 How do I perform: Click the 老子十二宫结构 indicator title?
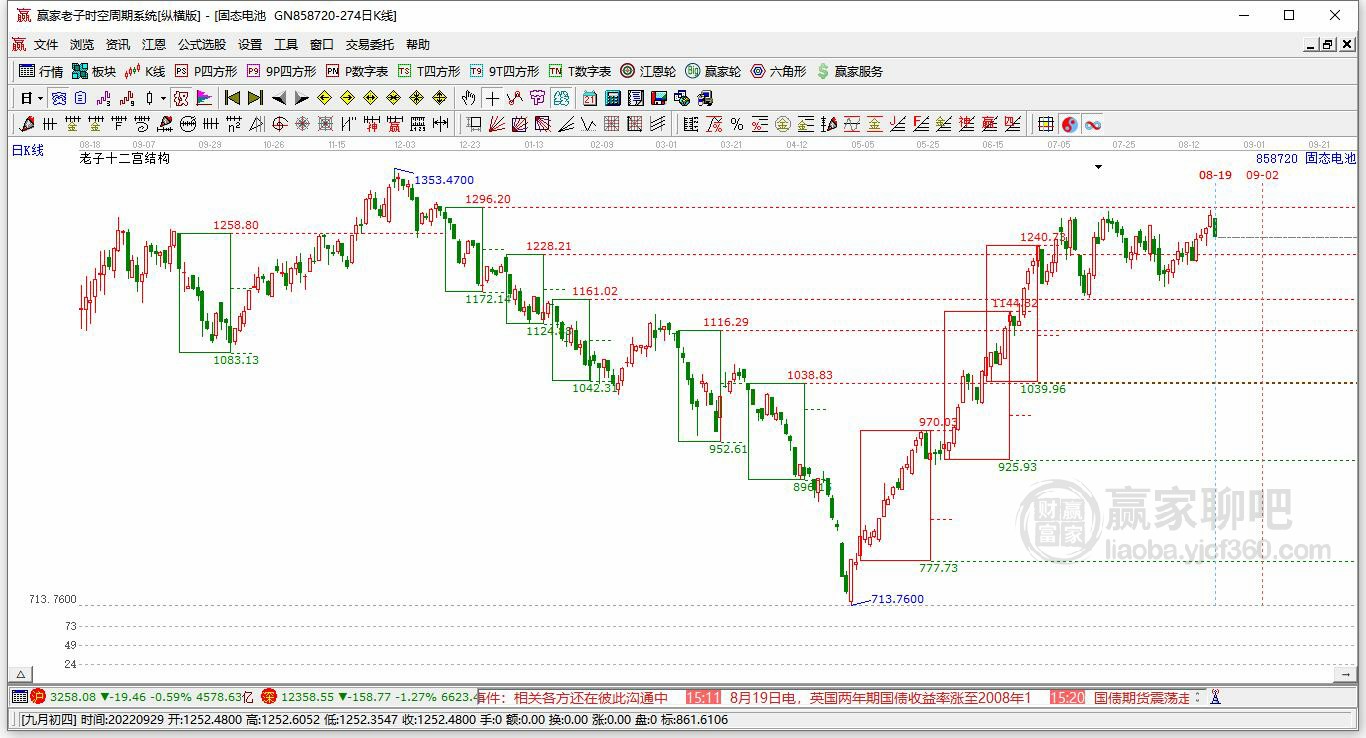coord(125,158)
